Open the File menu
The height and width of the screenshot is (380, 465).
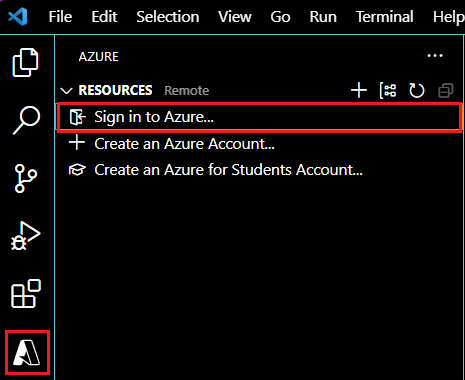[60, 17]
